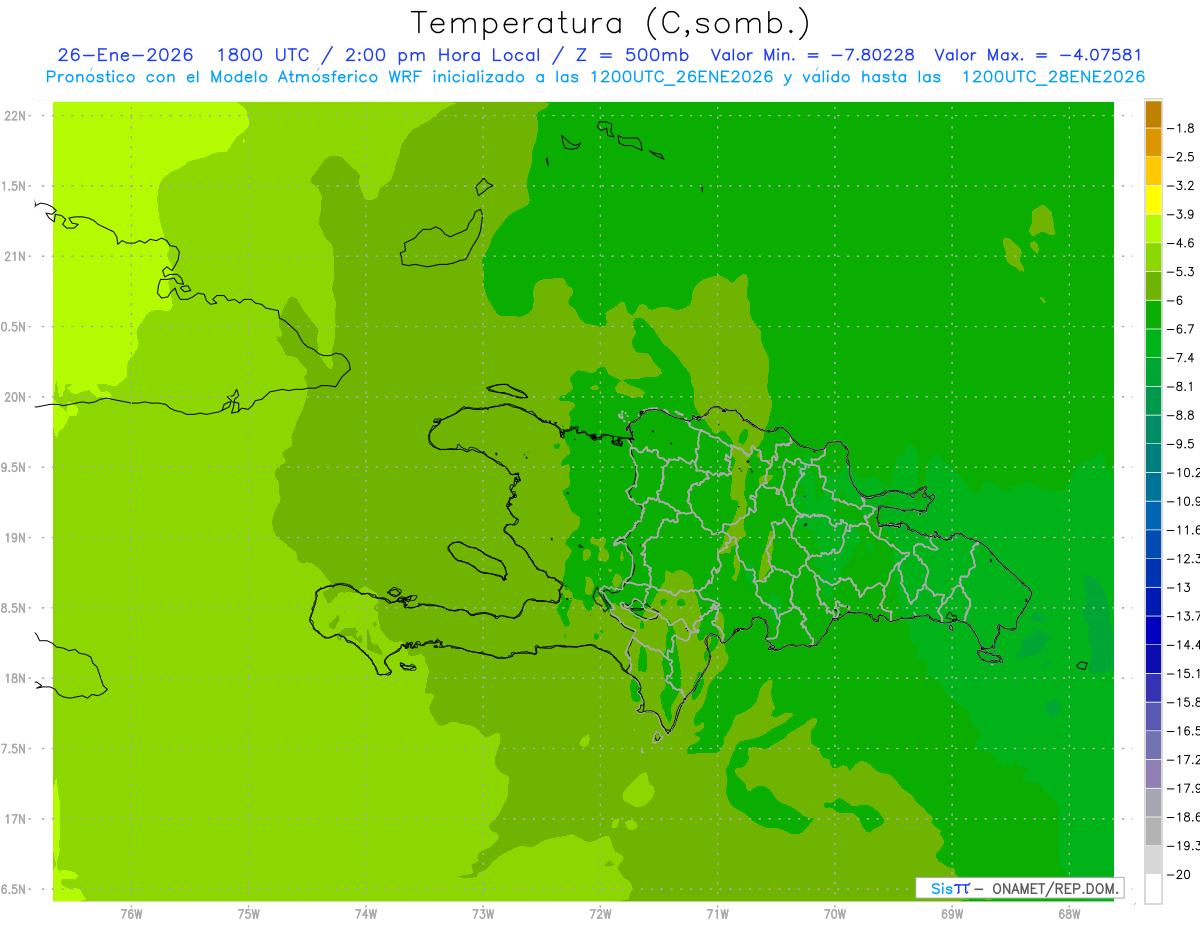This screenshot has width=1200, height=927.
Task: Click the date '26-Ene-2026' in header
Action: tap(125, 55)
